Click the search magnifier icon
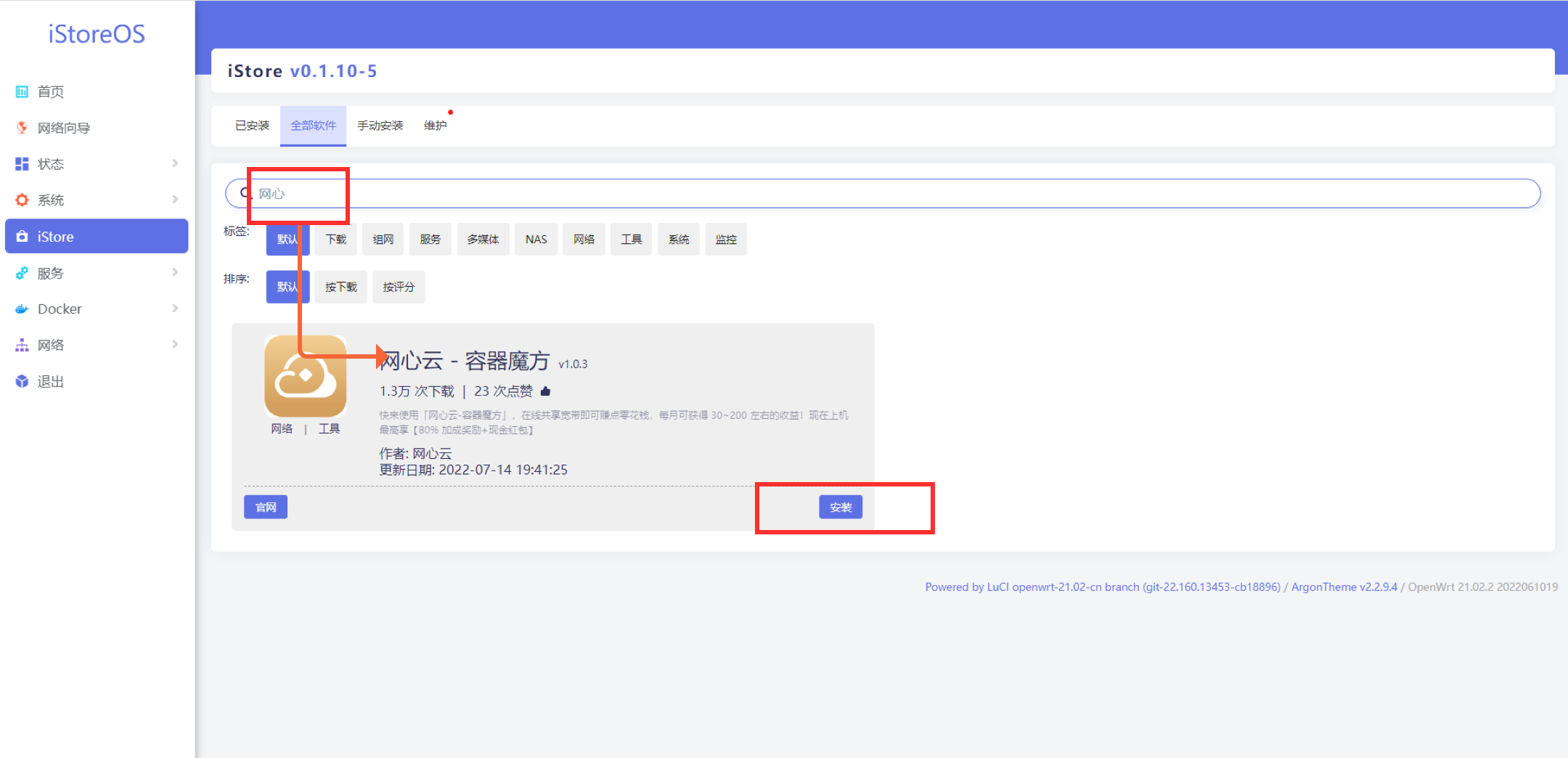The width and height of the screenshot is (1568, 758). point(246,193)
